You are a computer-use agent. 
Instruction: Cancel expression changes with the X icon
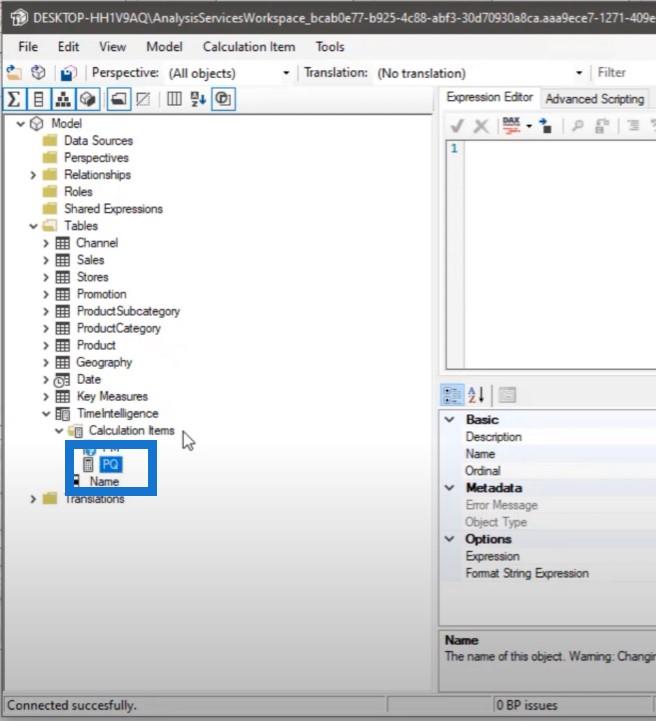(481, 126)
